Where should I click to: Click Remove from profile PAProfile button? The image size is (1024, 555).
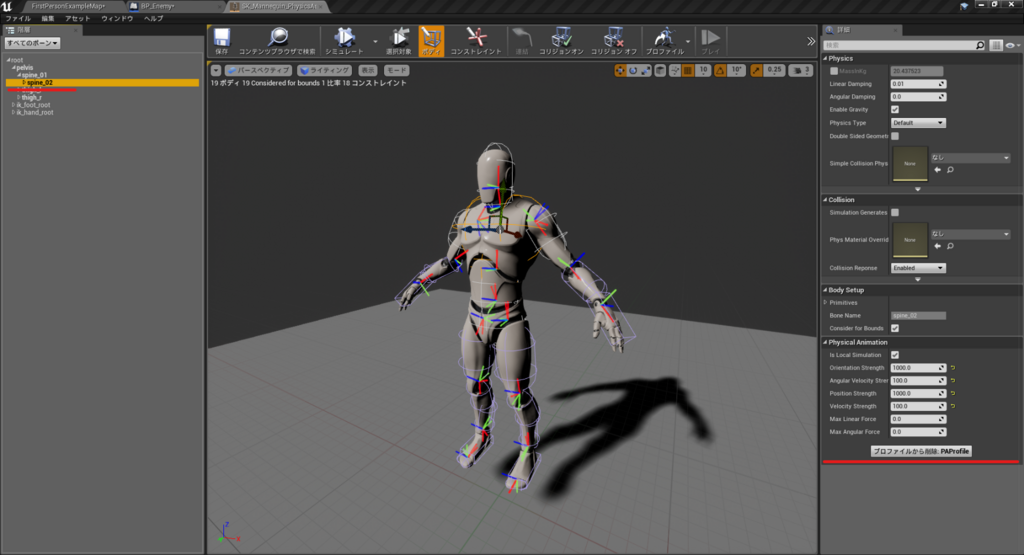tap(921, 451)
